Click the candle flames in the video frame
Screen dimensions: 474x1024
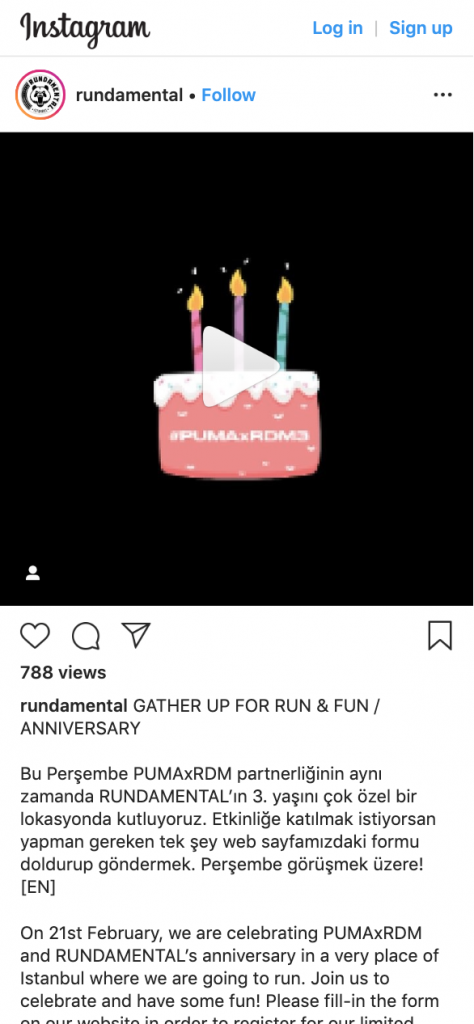pyautogui.click(x=240, y=286)
